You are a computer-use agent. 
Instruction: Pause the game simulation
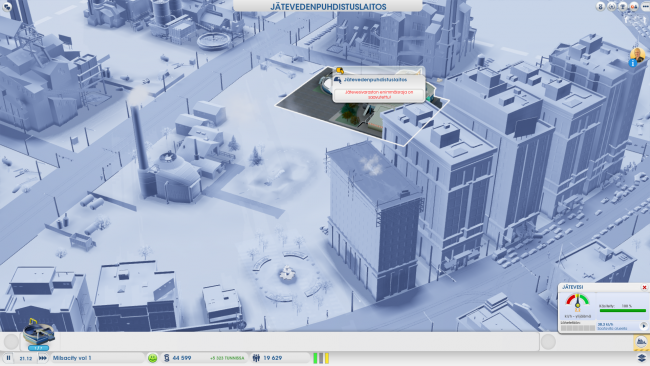coord(8,358)
